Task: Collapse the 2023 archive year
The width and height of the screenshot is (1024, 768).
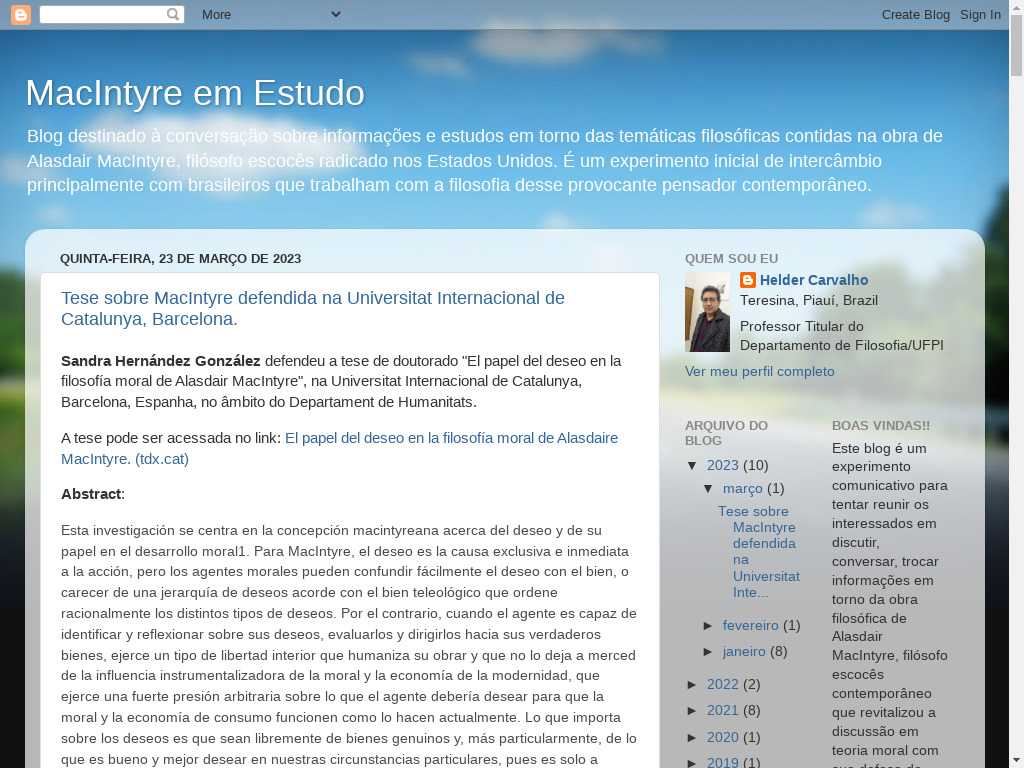Action: [693, 465]
